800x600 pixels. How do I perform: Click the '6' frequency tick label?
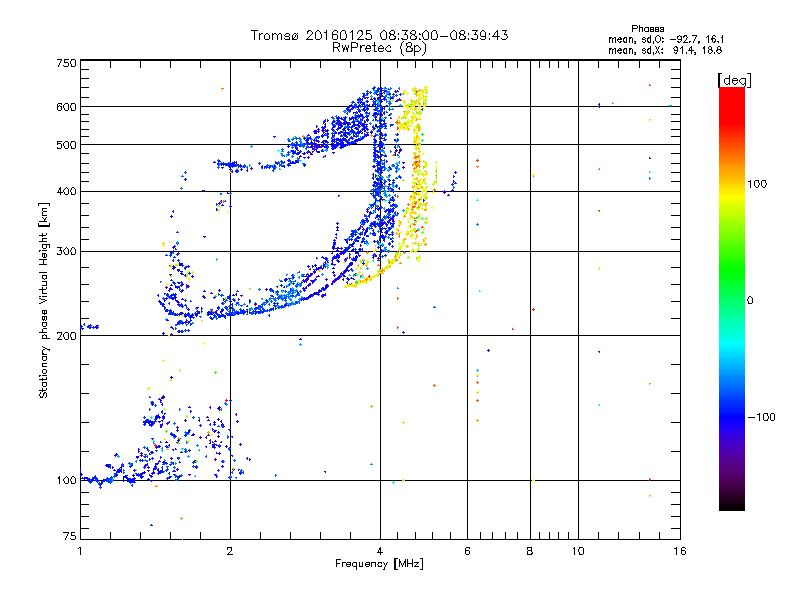[x=467, y=551]
